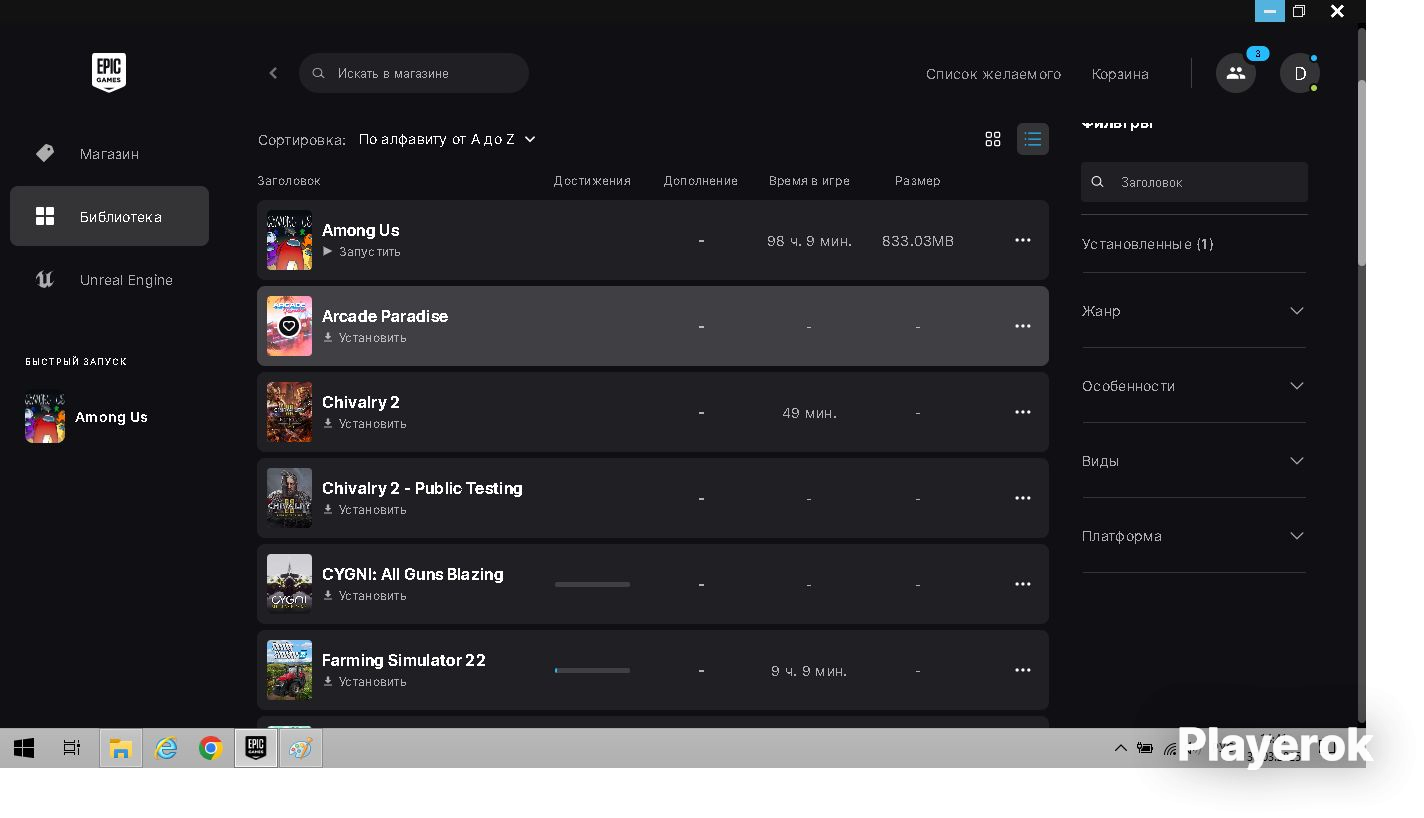The height and width of the screenshot is (818, 1424).
Task: Open Task View on taskbar
Action: click(72, 748)
